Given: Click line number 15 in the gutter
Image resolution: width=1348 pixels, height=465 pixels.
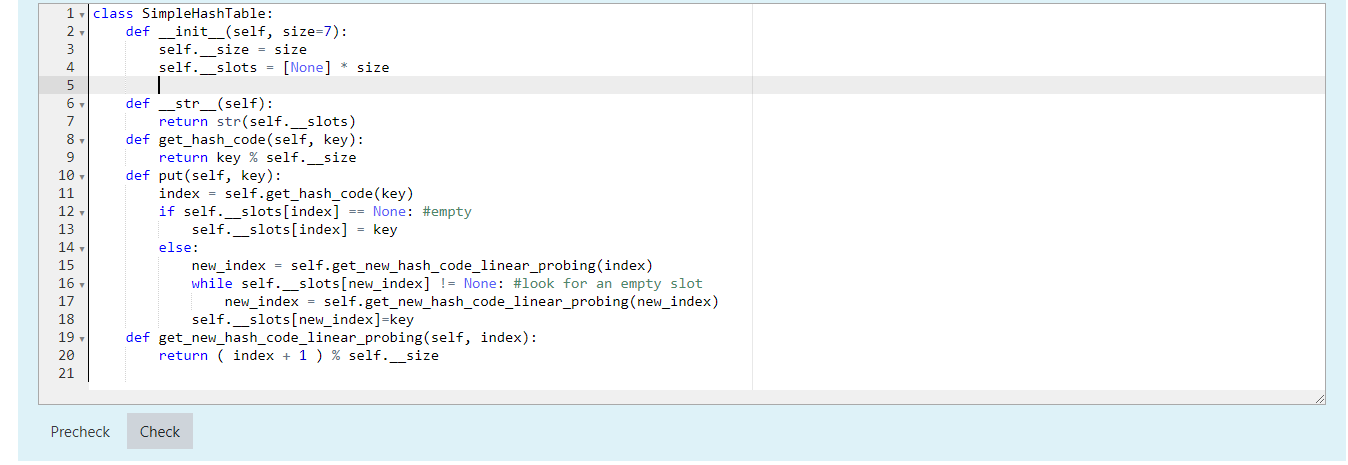Looking at the screenshot, I should (x=66, y=266).
